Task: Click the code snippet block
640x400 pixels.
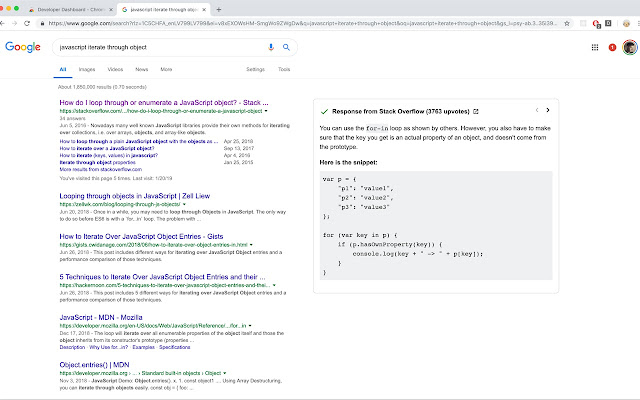Action: (x=436, y=225)
